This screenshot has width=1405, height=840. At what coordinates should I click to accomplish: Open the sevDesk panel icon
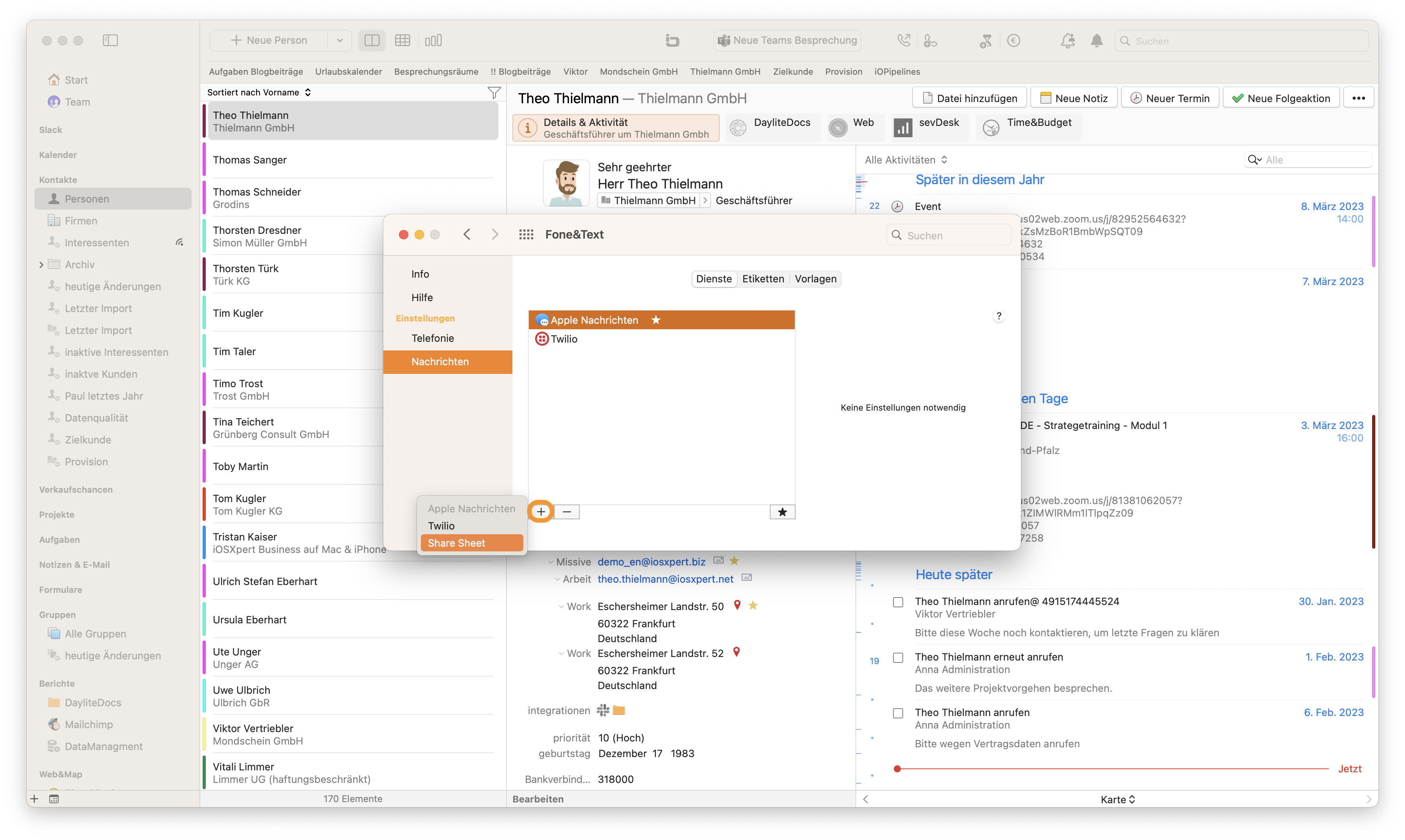(902, 128)
